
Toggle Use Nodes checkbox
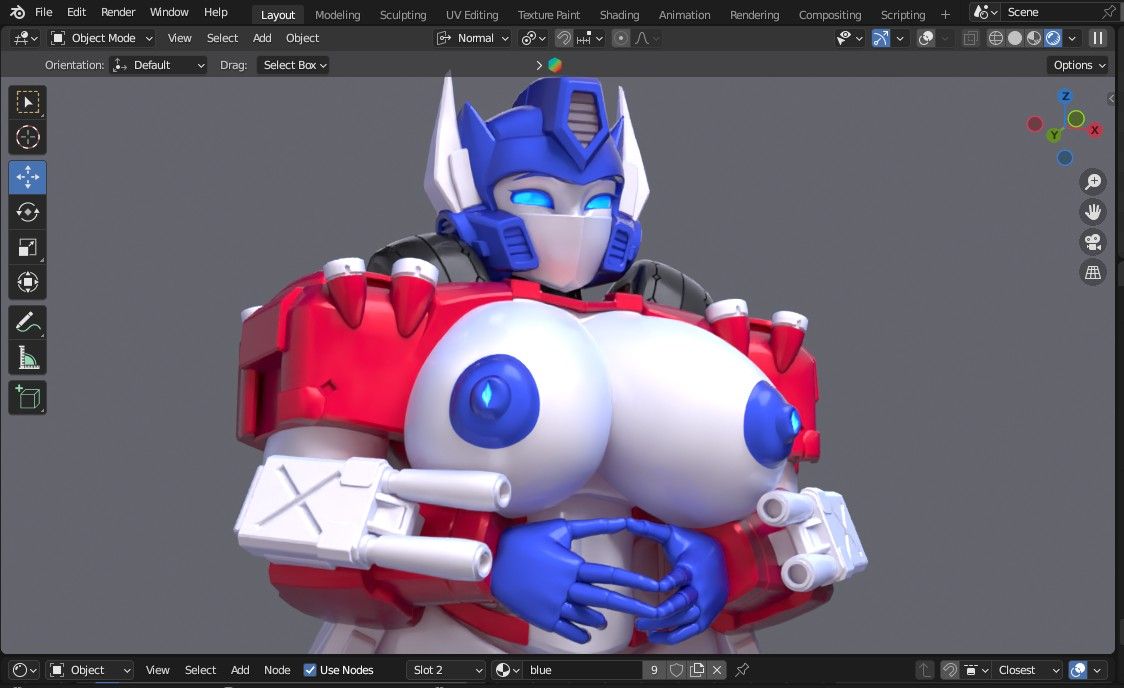[310, 670]
